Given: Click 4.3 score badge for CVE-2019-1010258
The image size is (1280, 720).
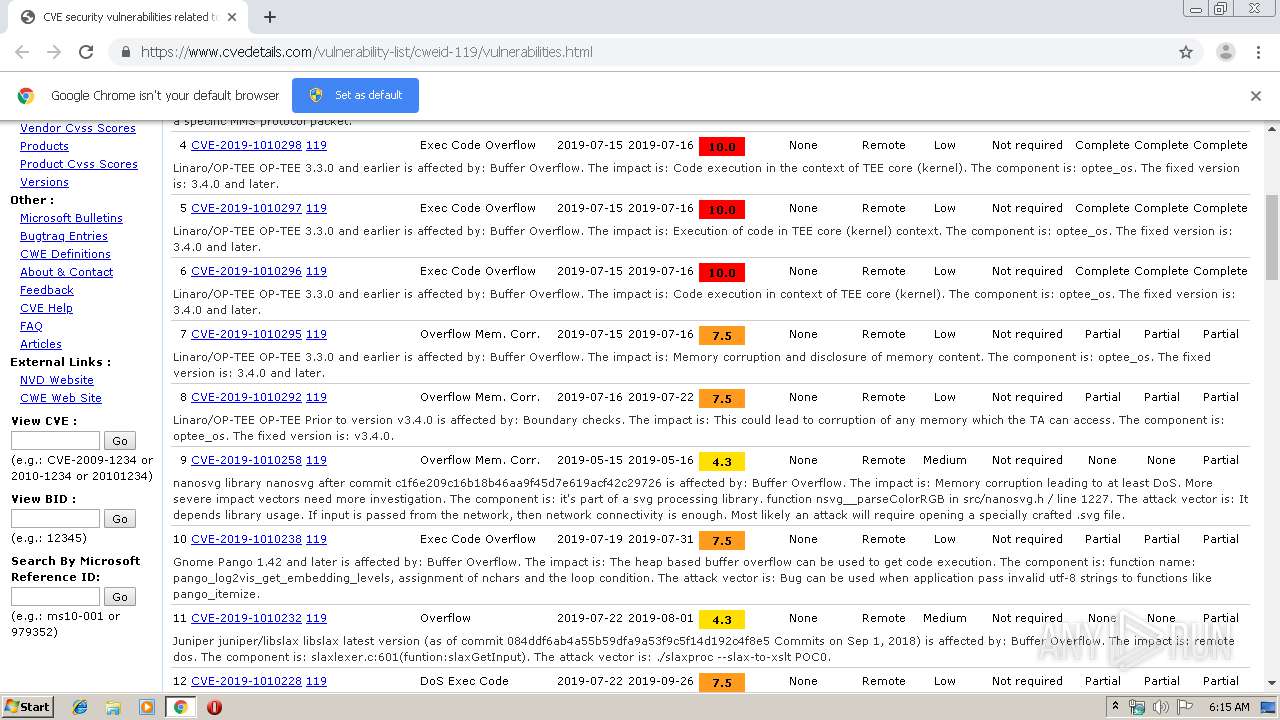Looking at the screenshot, I should 722,462.
